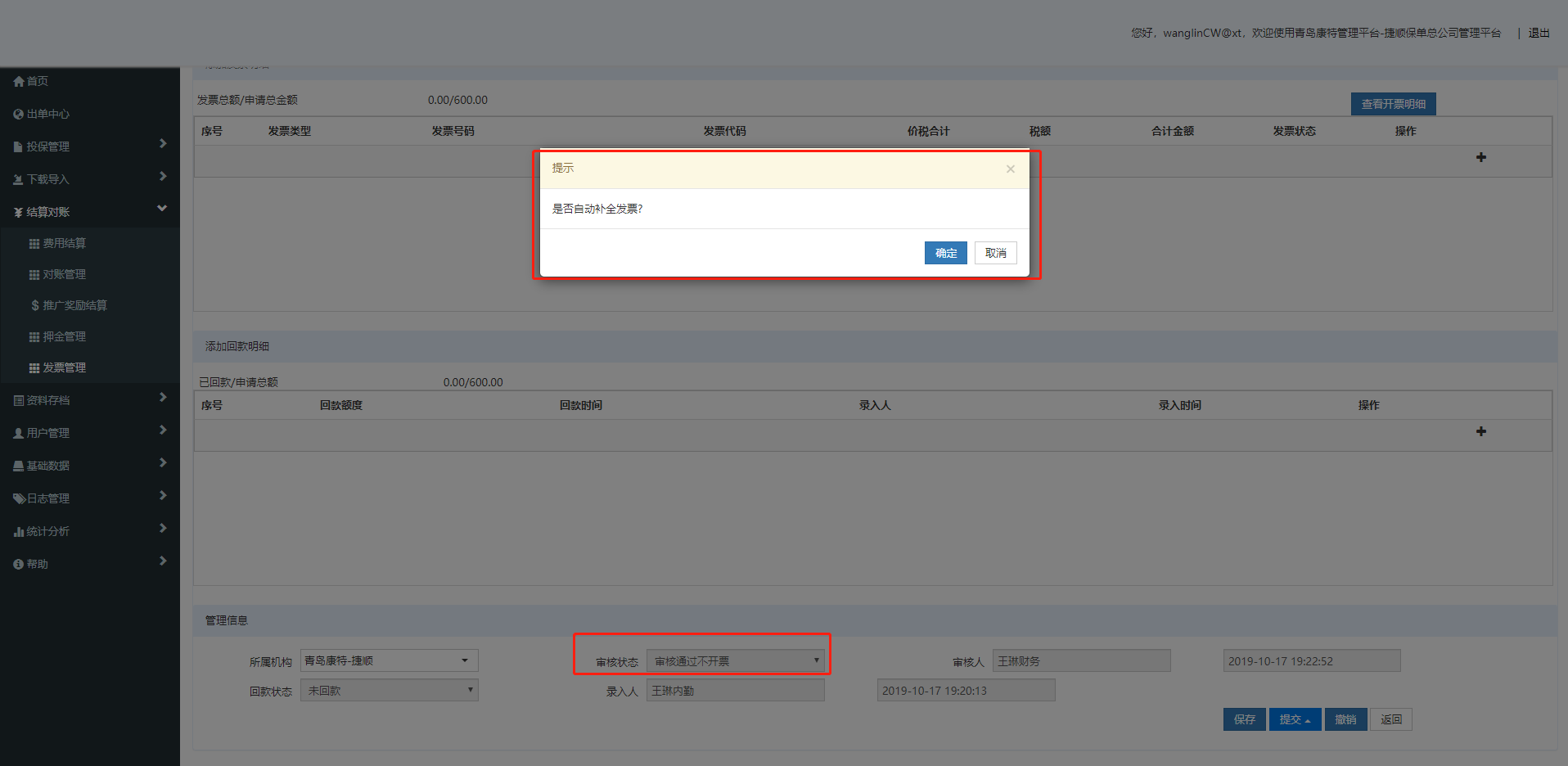Click the 查看开票明细 button
The height and width of the screenshot is (766, 1568).
coord(1394,104)
